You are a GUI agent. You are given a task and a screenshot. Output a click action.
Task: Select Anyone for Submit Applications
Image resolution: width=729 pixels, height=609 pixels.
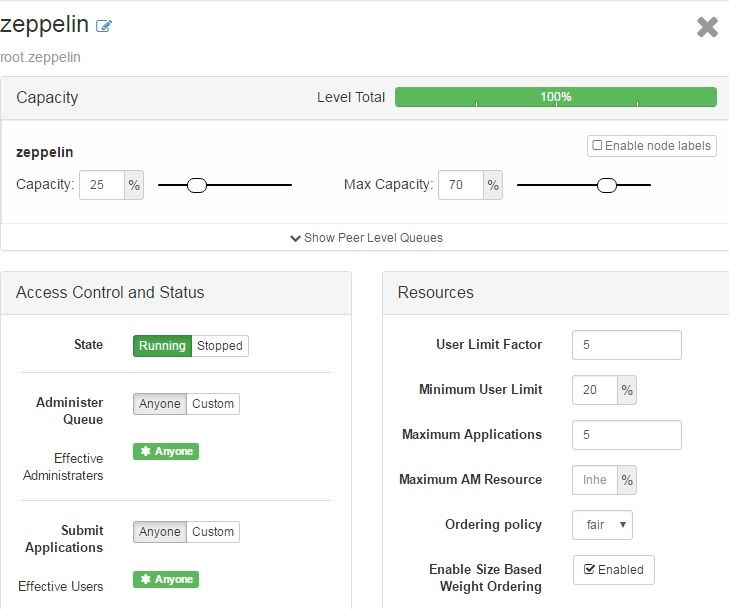pyautogui.click(x=159, y=532)
